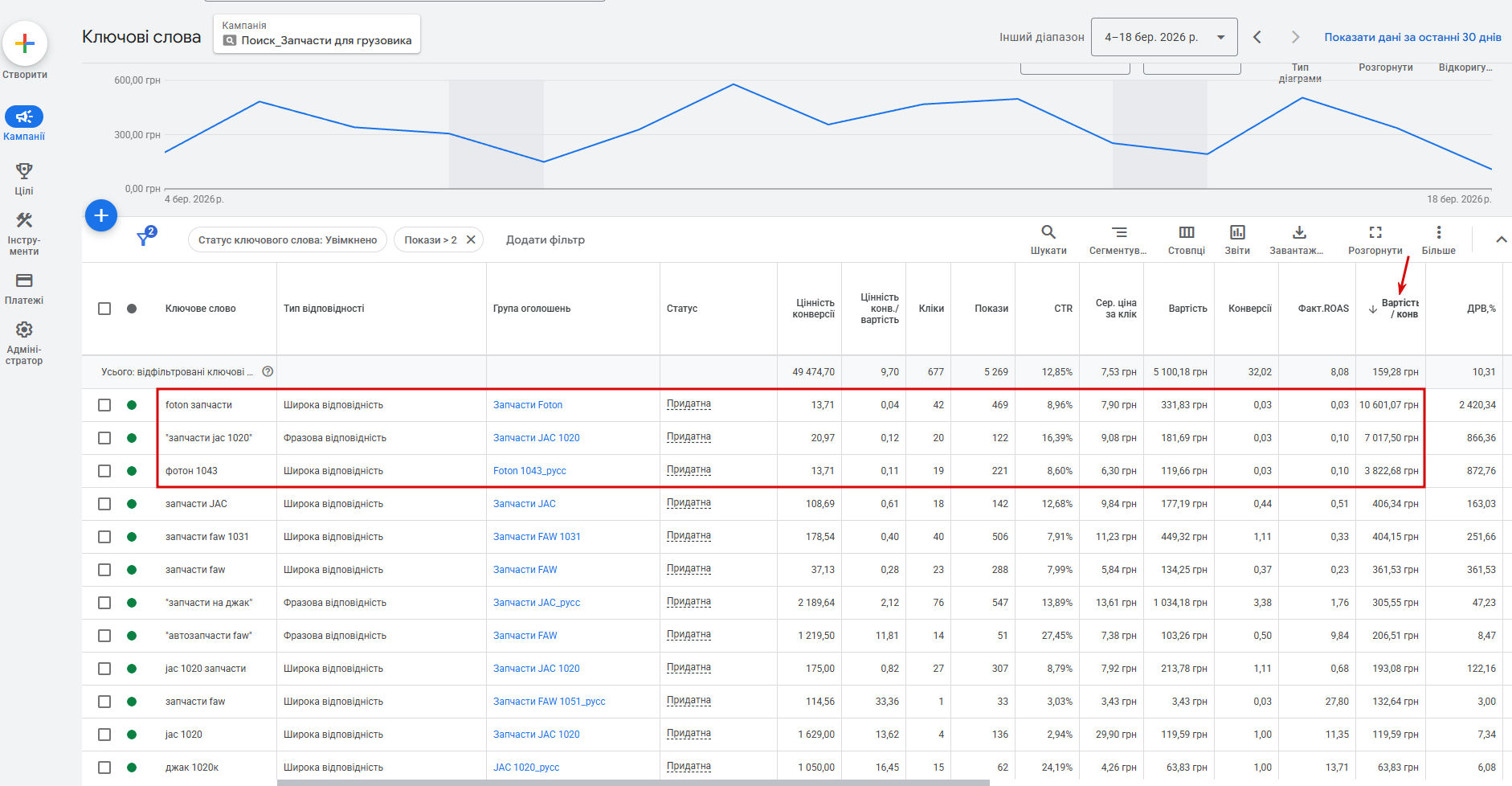Toggle the select-all checkbox in table header
This screenshot has height=786, width=1512.
pos(104,309)
